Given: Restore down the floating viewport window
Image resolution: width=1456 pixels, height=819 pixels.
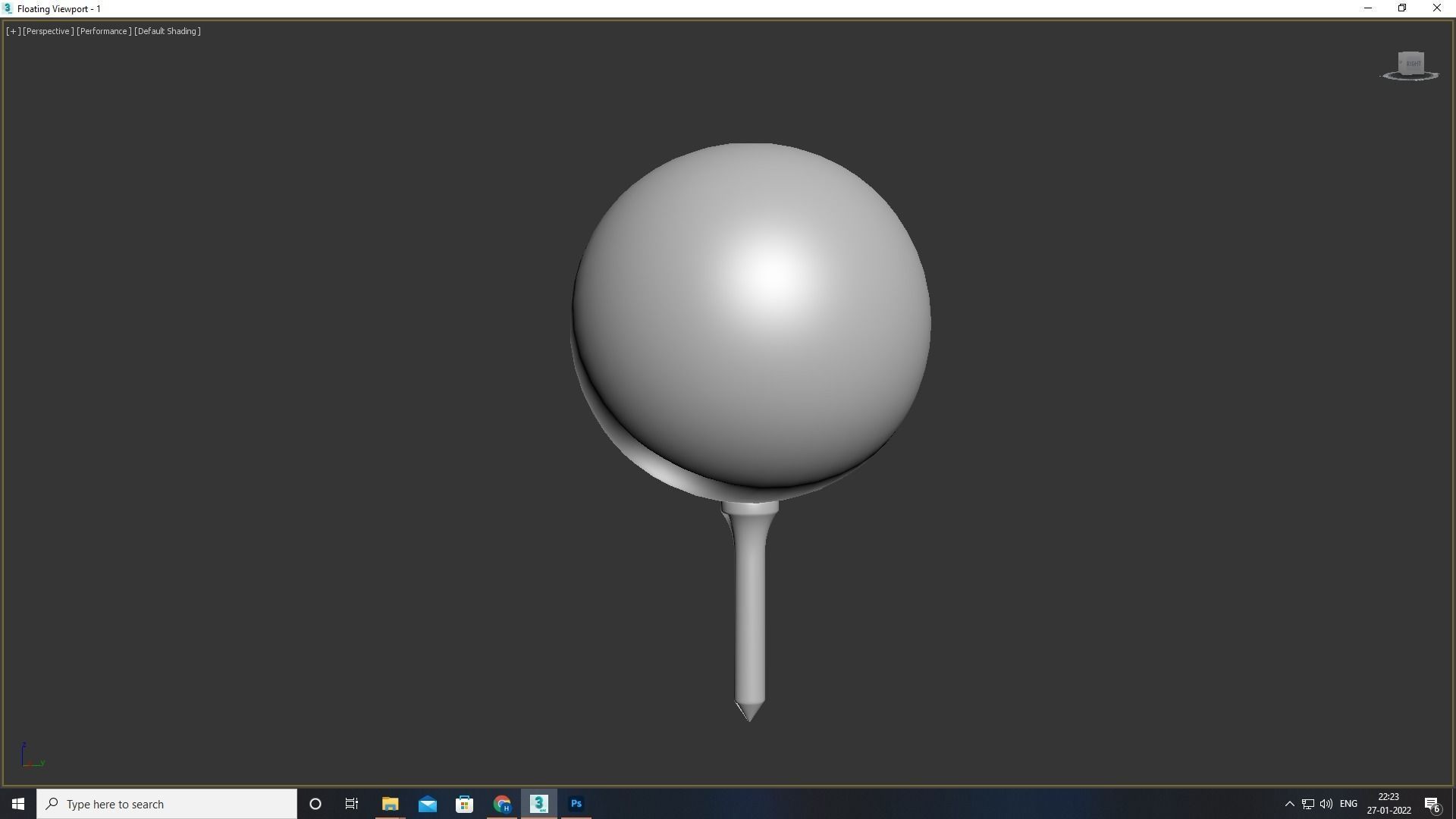Looking at the screenshot, I should click(1402, 8).
